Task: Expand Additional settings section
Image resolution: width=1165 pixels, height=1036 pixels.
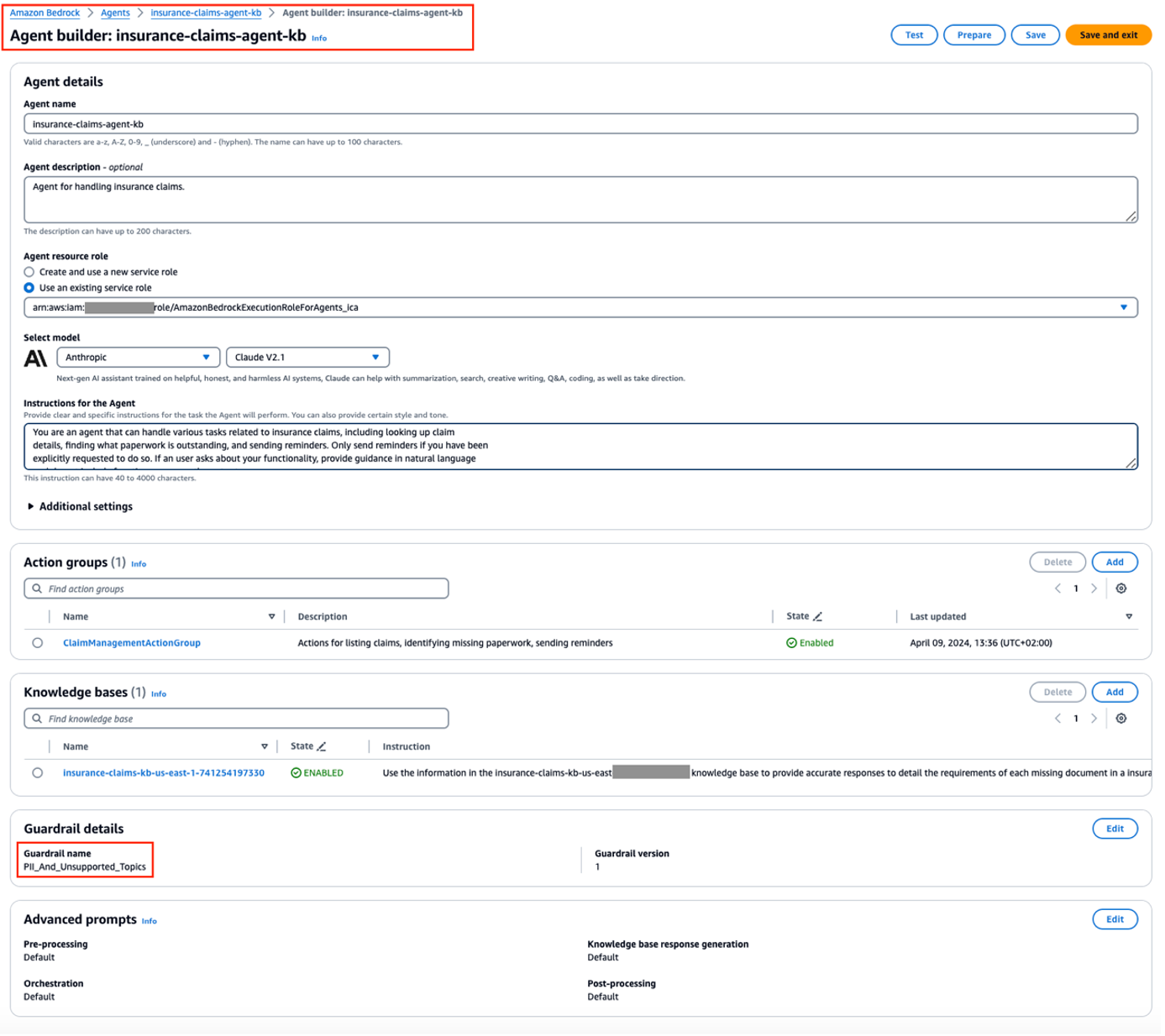Action: point(80,506)
